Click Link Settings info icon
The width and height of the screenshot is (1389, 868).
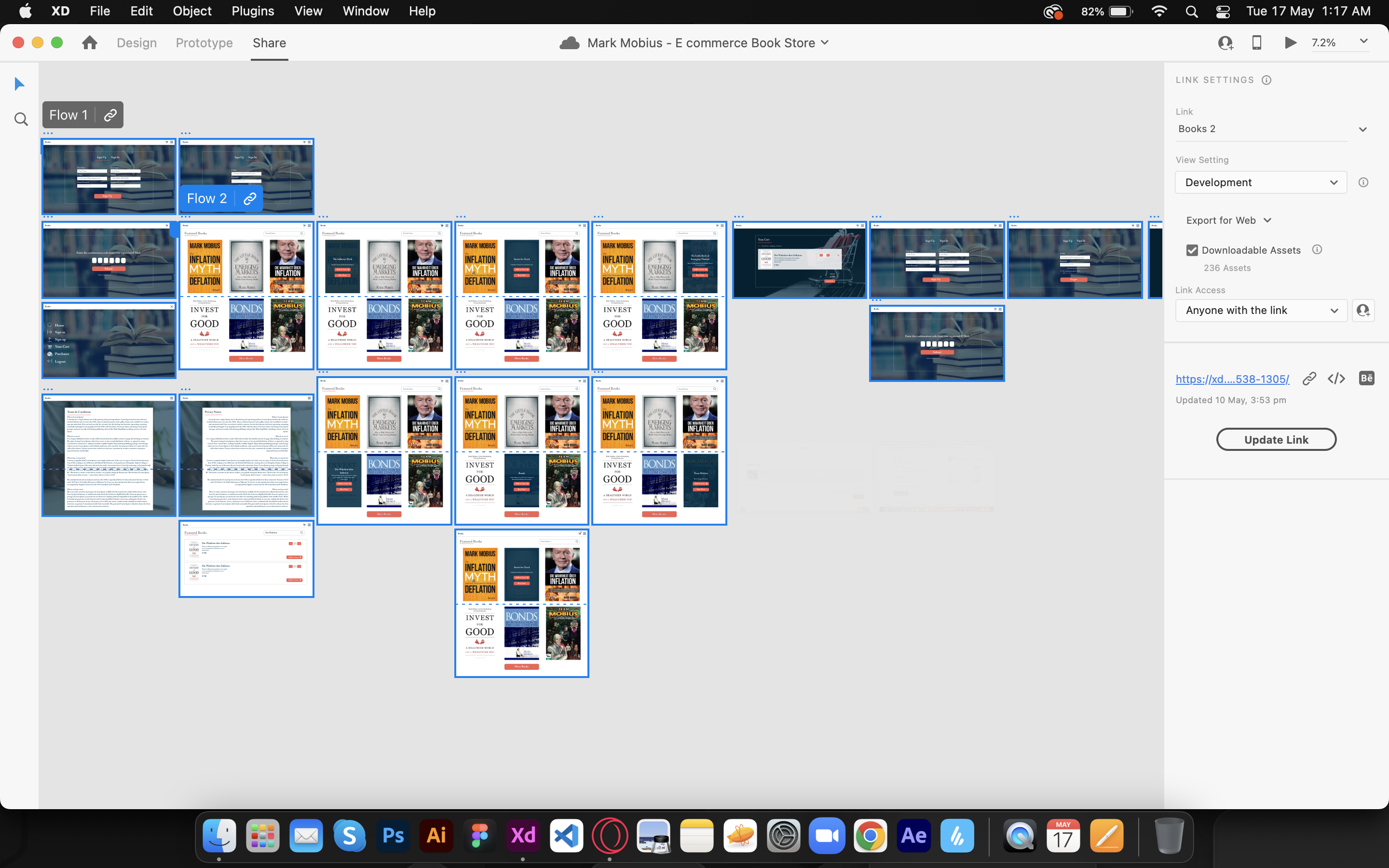(x=1266, y=80)
